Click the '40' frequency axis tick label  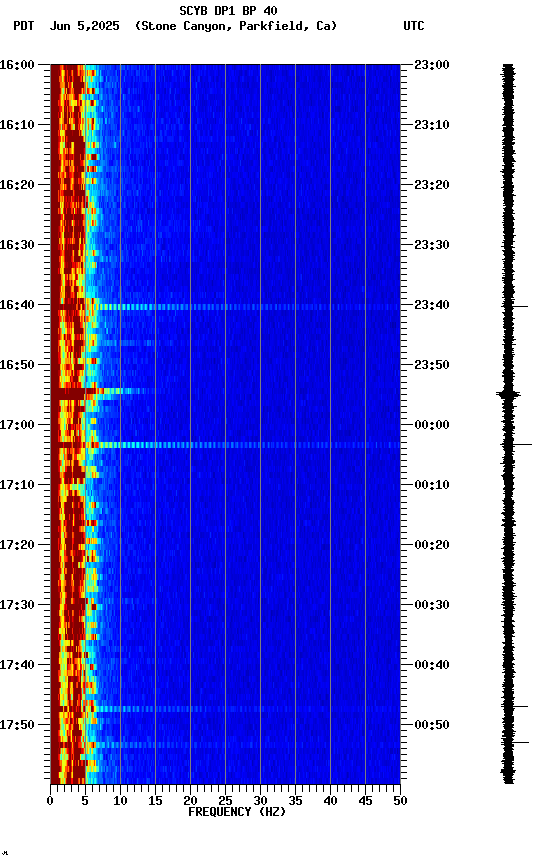pos(331,801)
